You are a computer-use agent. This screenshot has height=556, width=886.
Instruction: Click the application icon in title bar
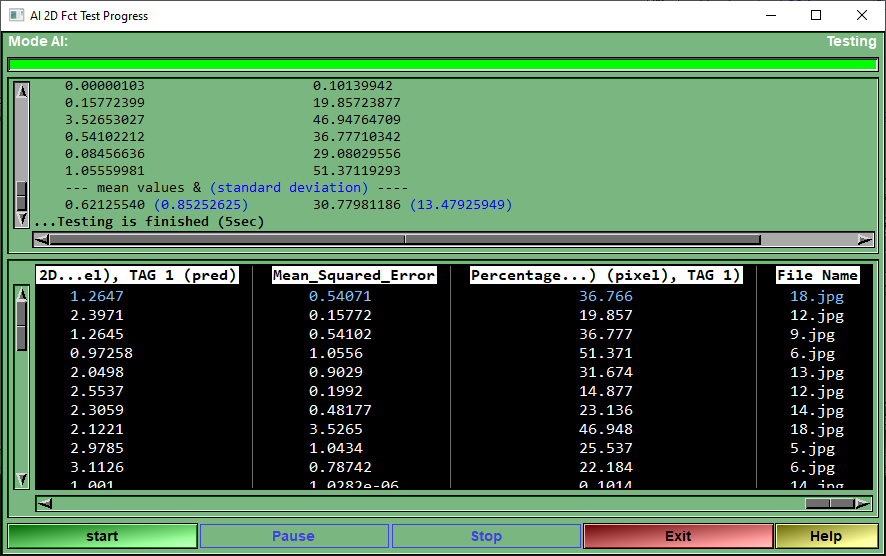[16, 15]
